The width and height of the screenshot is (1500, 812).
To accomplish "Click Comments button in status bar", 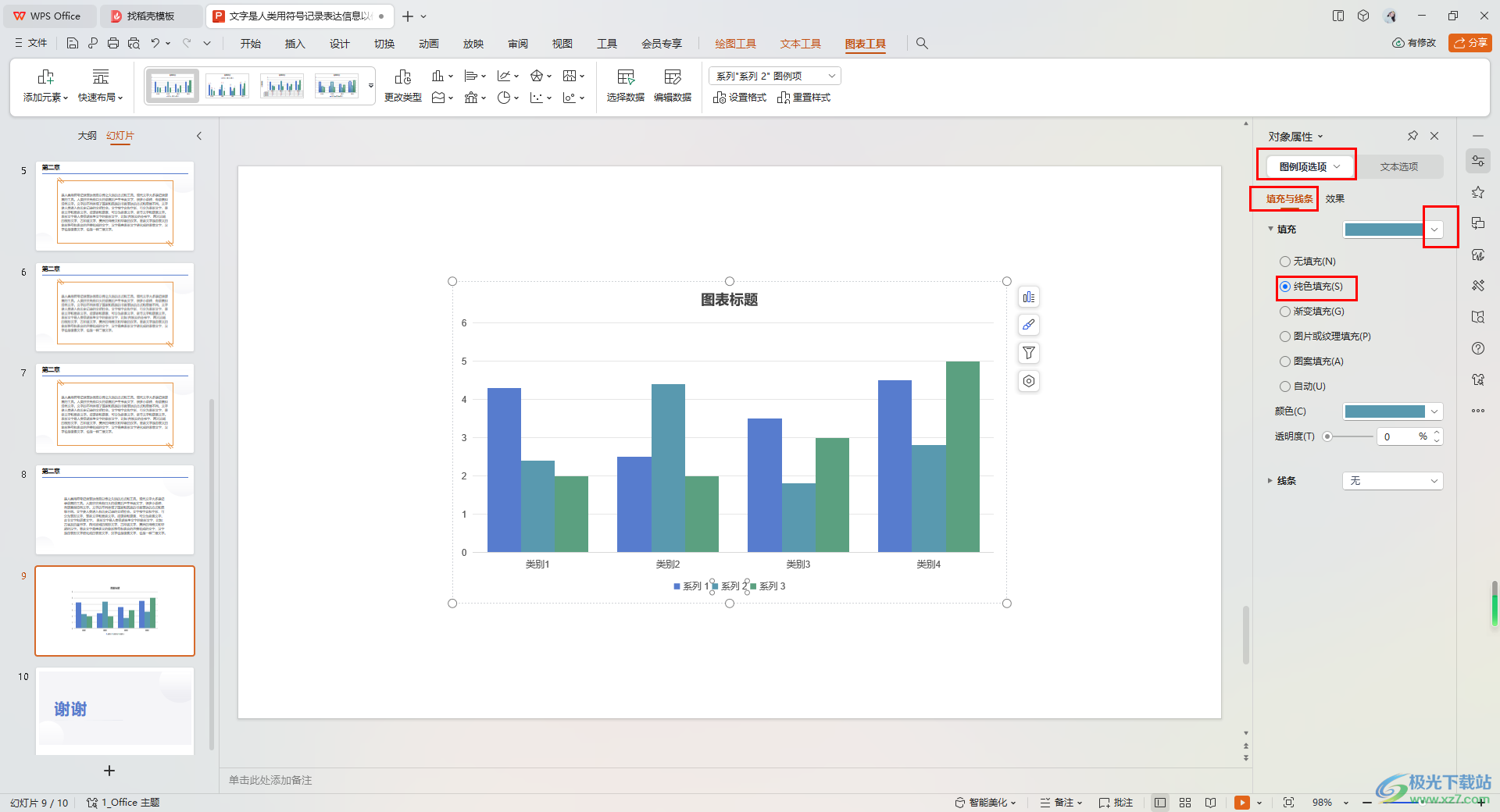I will [1116, 803].
